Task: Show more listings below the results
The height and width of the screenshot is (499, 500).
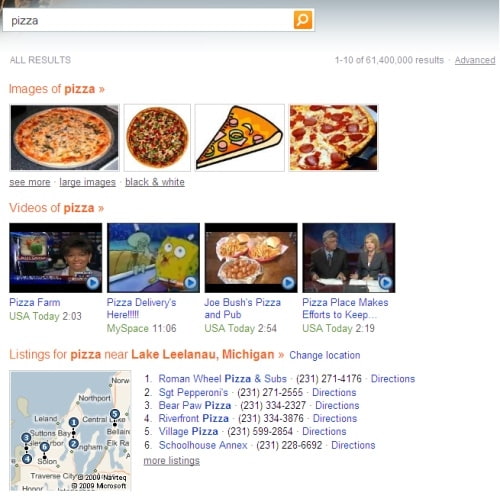Action: point(172,461)
